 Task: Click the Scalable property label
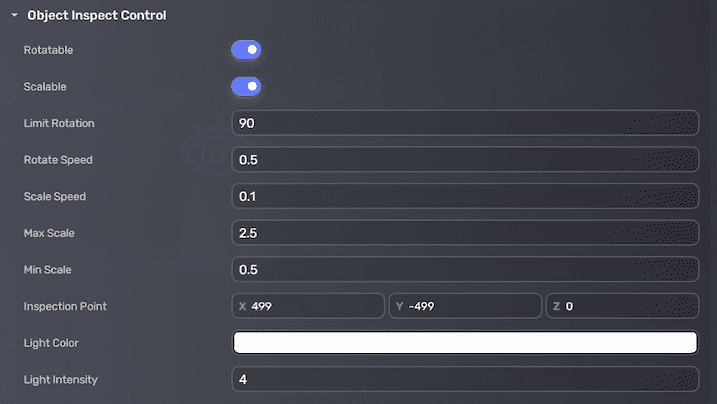45,87
